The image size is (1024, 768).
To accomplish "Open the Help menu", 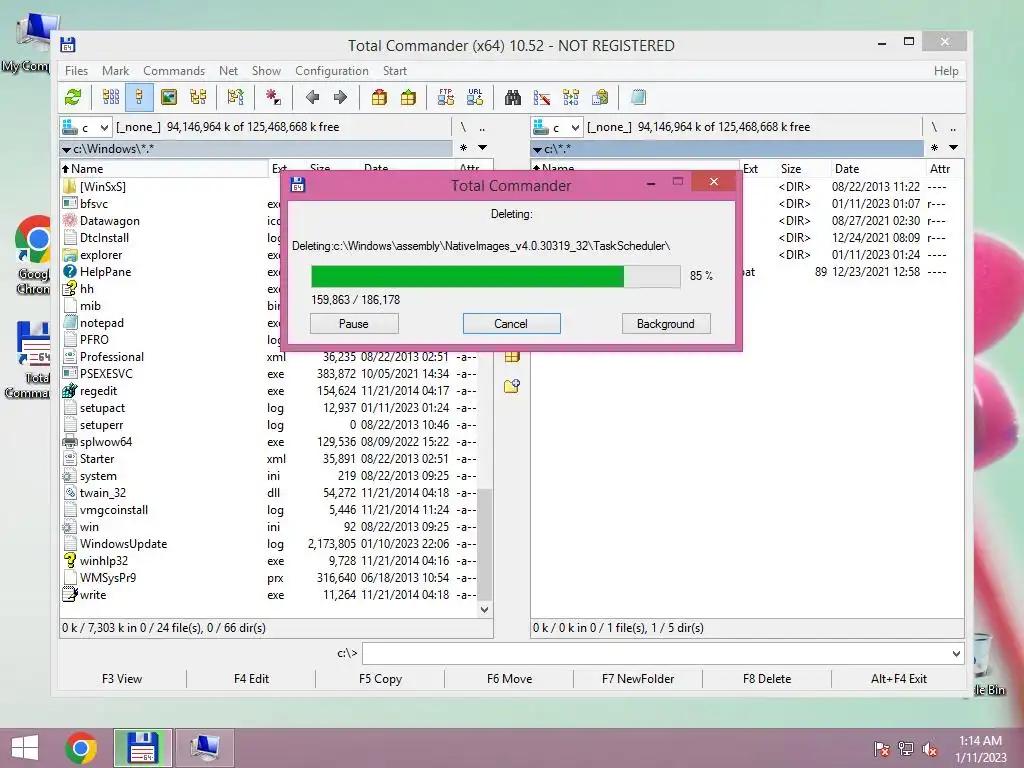I will [x=946, y=71].
